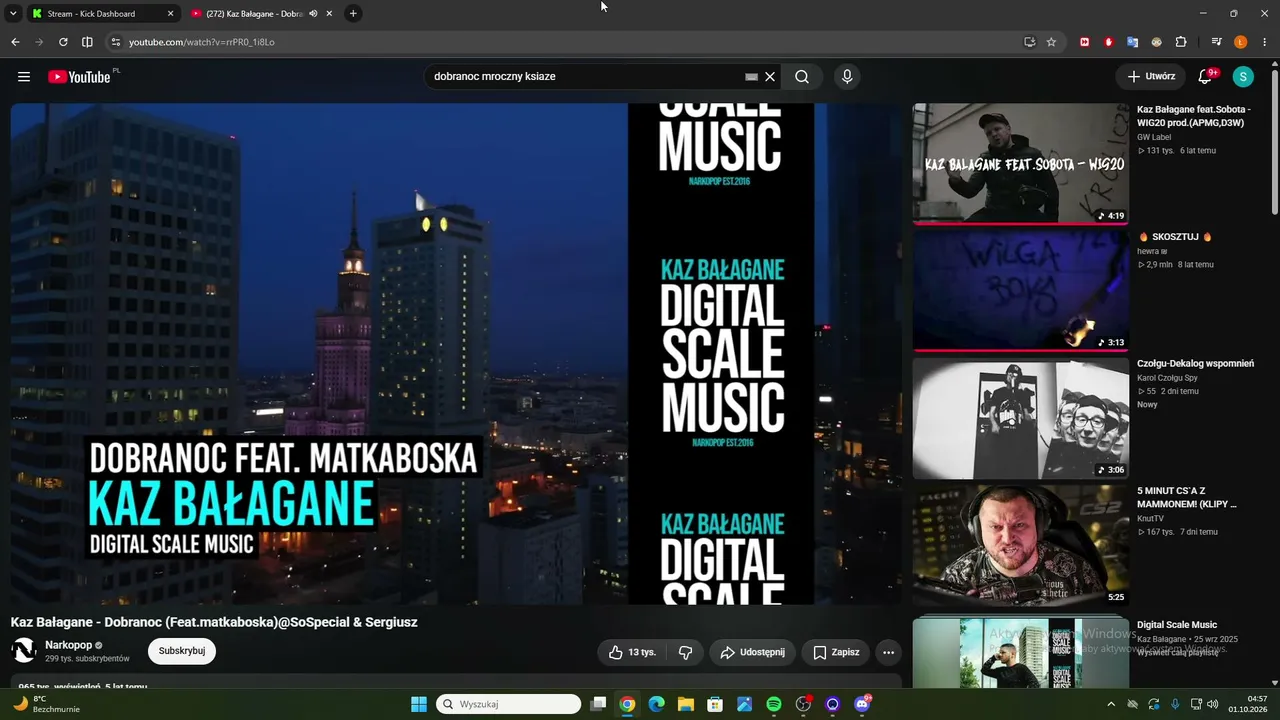1280x720 pixels.
Task: Open the YouTube guide hamburger menu
Action: (x=24, y=77)
